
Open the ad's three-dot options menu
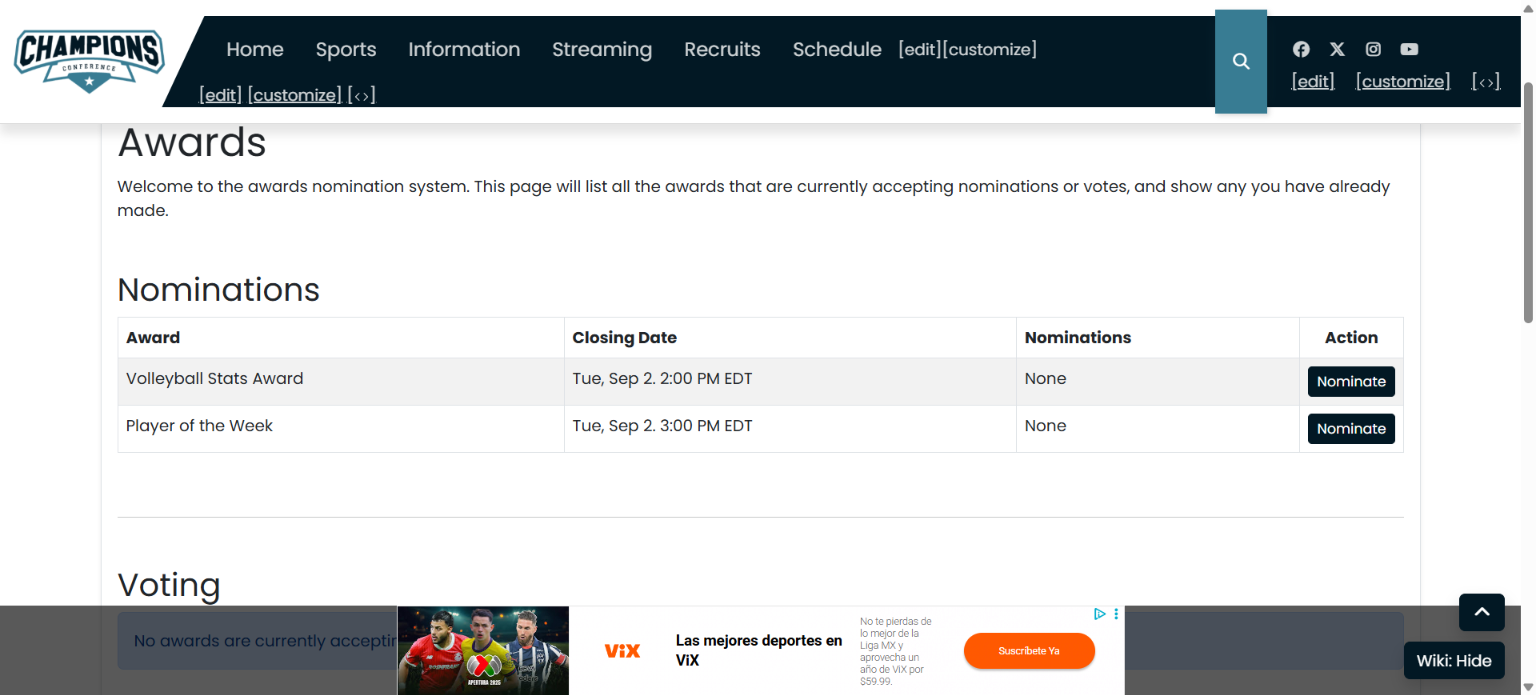[x=1116, y=614]
